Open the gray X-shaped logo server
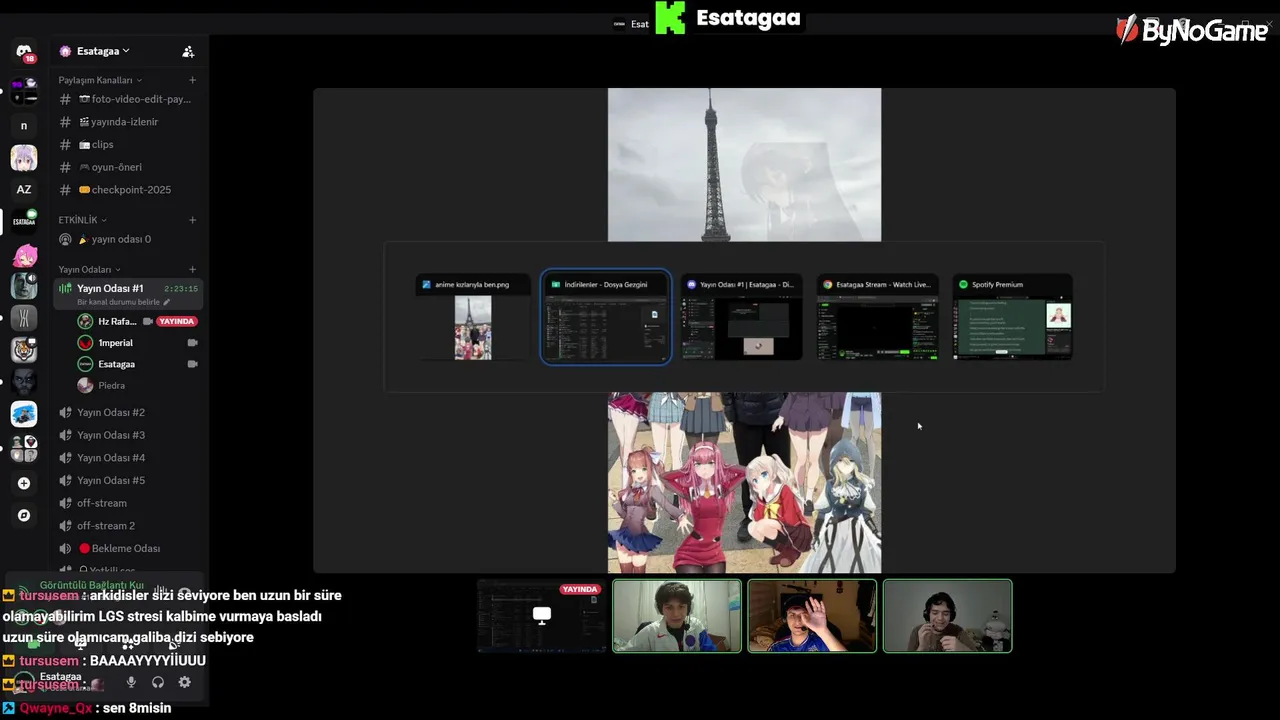 [x=24, y=318]
